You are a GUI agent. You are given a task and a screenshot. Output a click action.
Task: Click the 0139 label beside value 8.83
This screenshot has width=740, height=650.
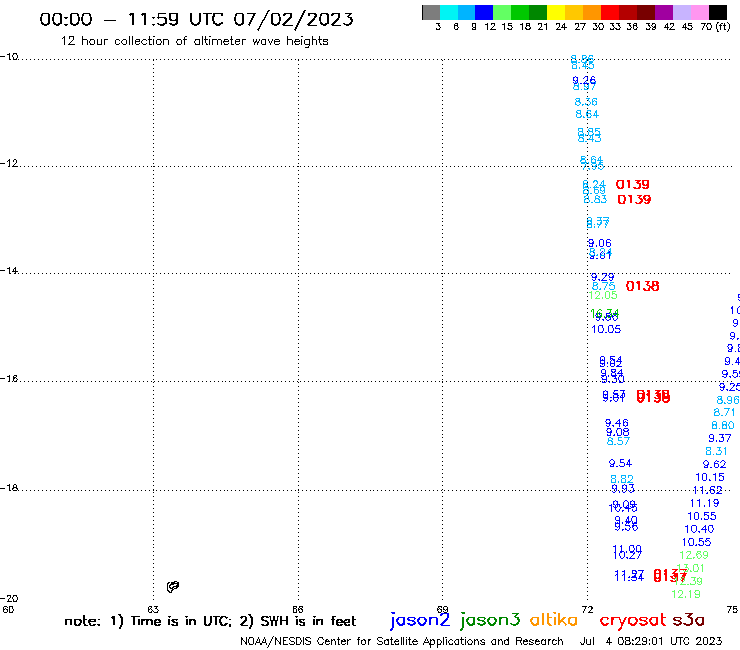[634, 200]
